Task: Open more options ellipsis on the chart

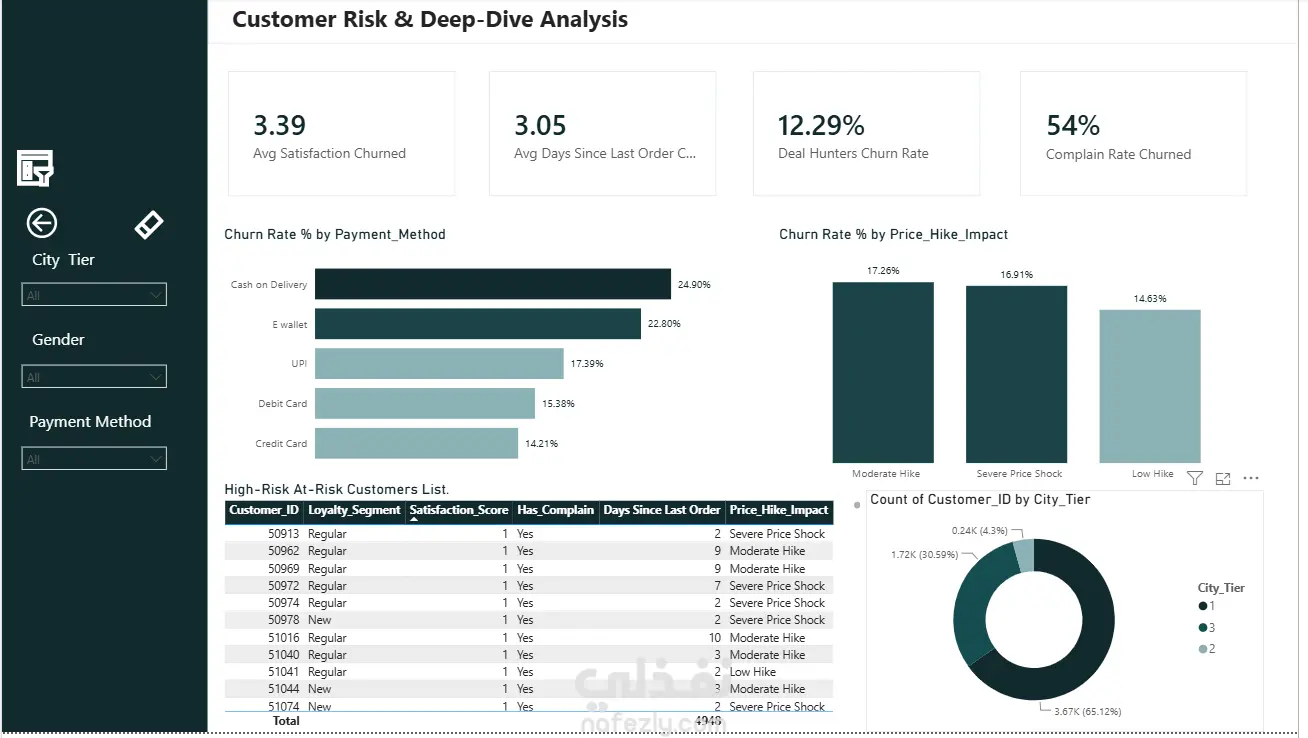Action: (x=1250, y=479)
